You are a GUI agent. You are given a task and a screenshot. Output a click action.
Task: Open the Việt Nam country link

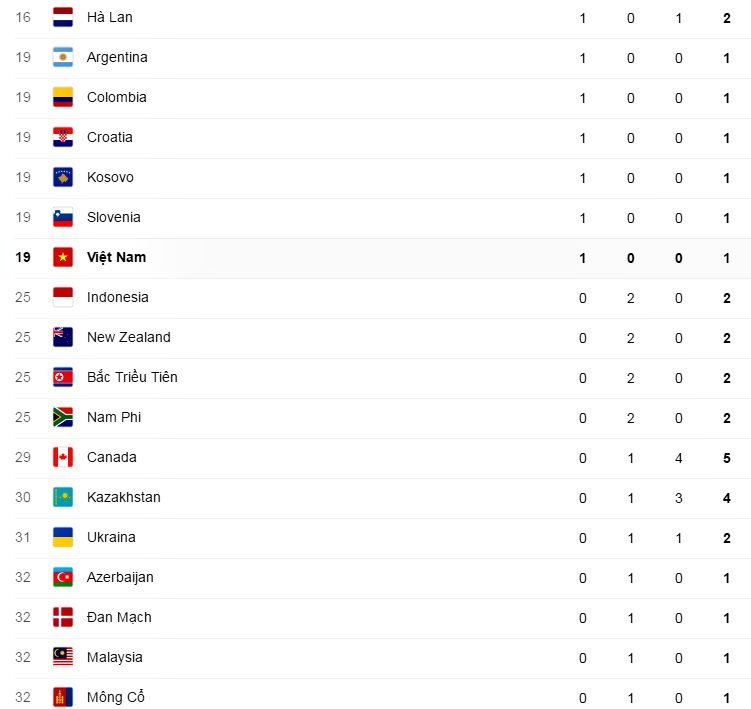click(x=116, y=257)
